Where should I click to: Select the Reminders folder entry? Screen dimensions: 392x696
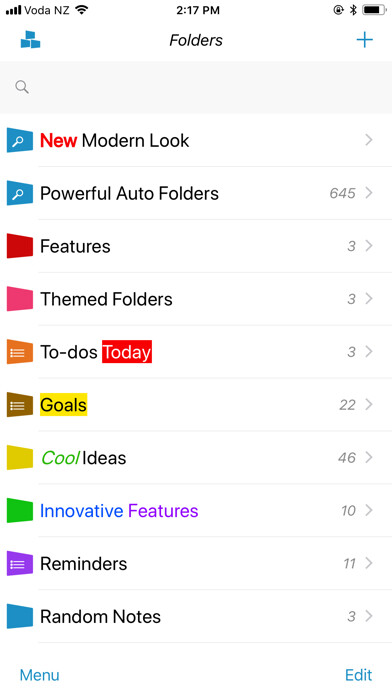[196, 563]
